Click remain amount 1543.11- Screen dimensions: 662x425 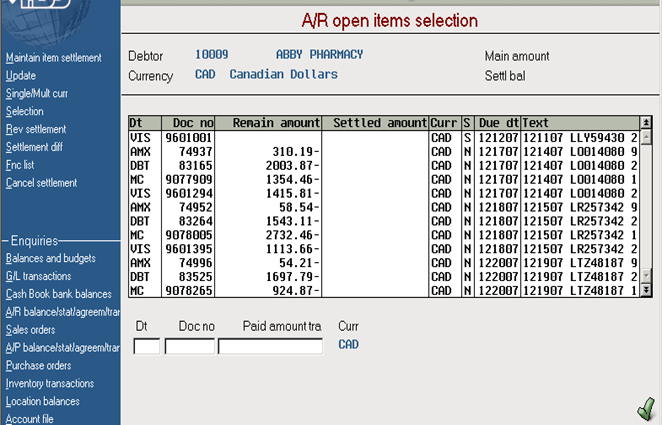[x=292, y=221]
